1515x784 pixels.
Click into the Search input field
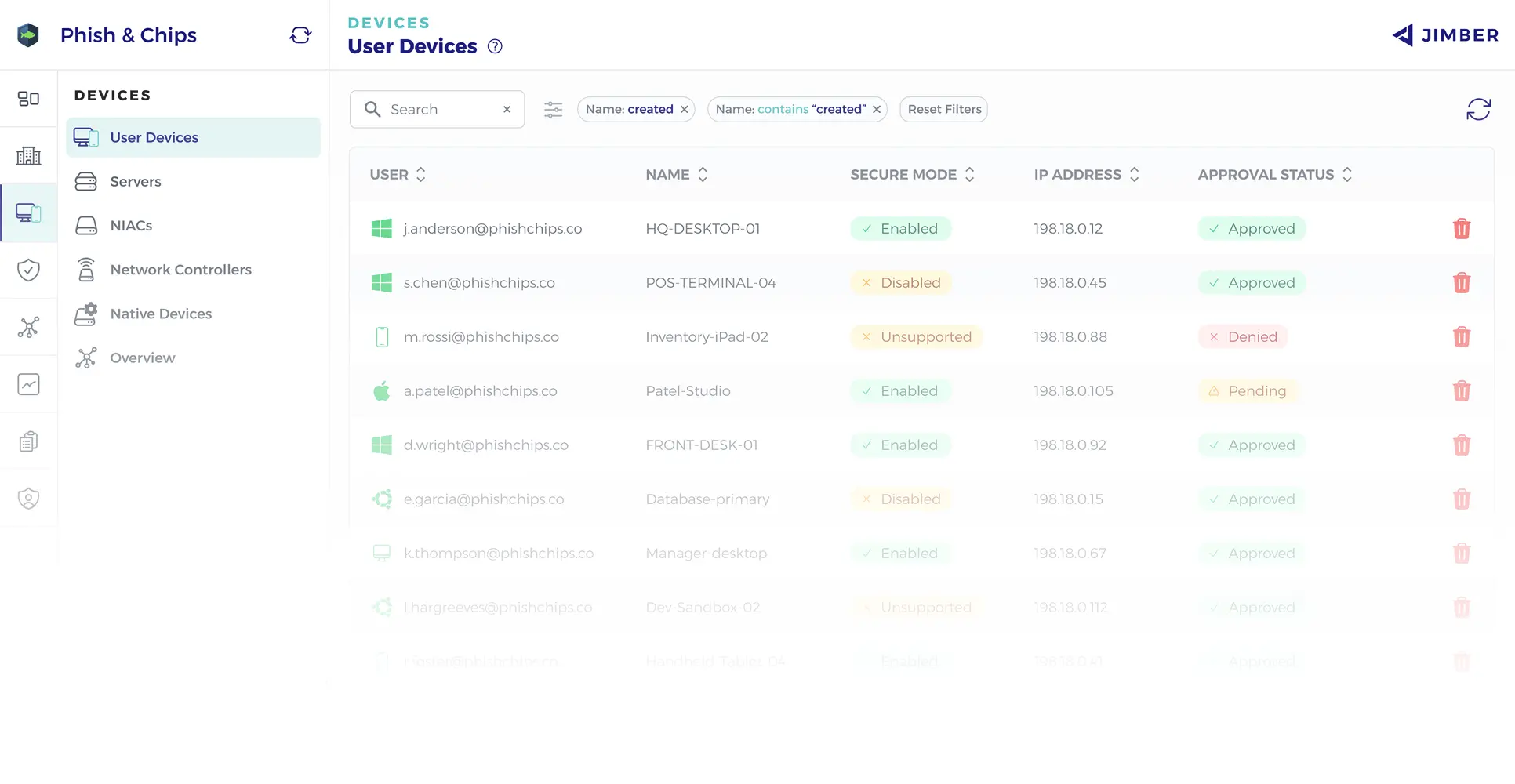(x=439, y=110)
